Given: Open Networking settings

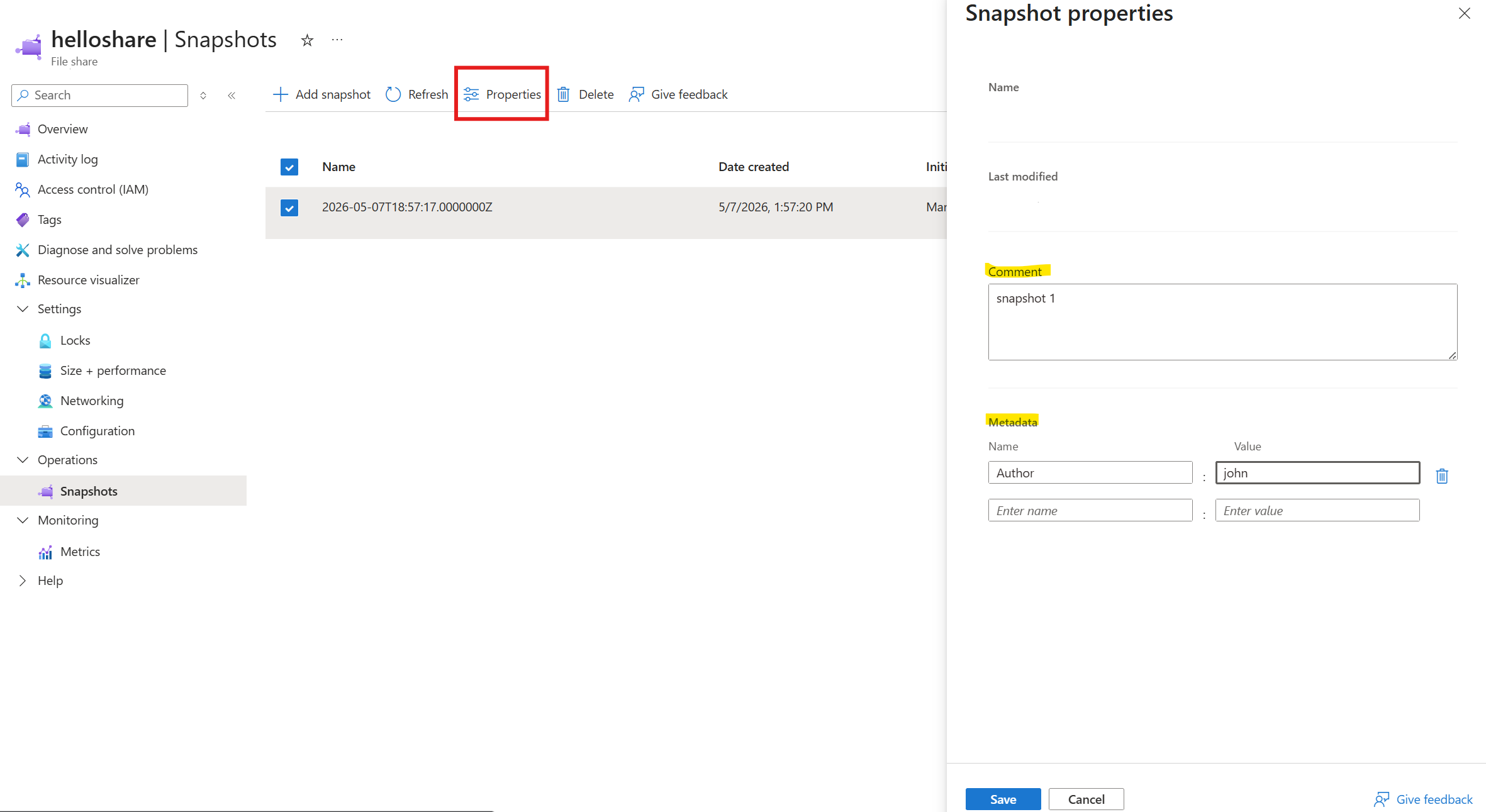Looking at the screenshot, I should (92, 401).
